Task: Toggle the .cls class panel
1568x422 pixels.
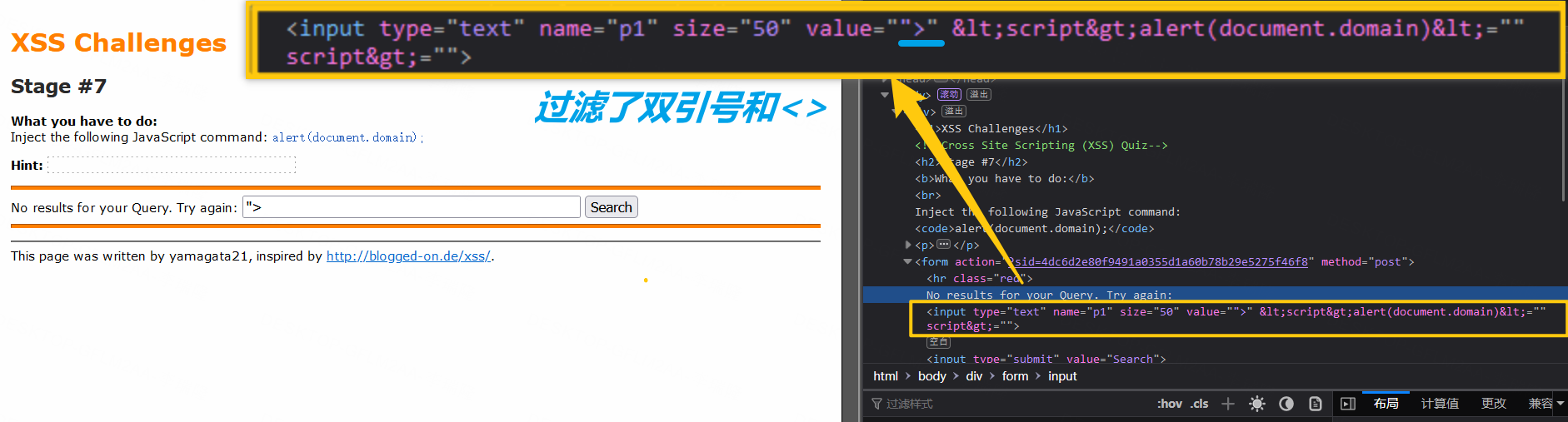Action: (1199, 404)
